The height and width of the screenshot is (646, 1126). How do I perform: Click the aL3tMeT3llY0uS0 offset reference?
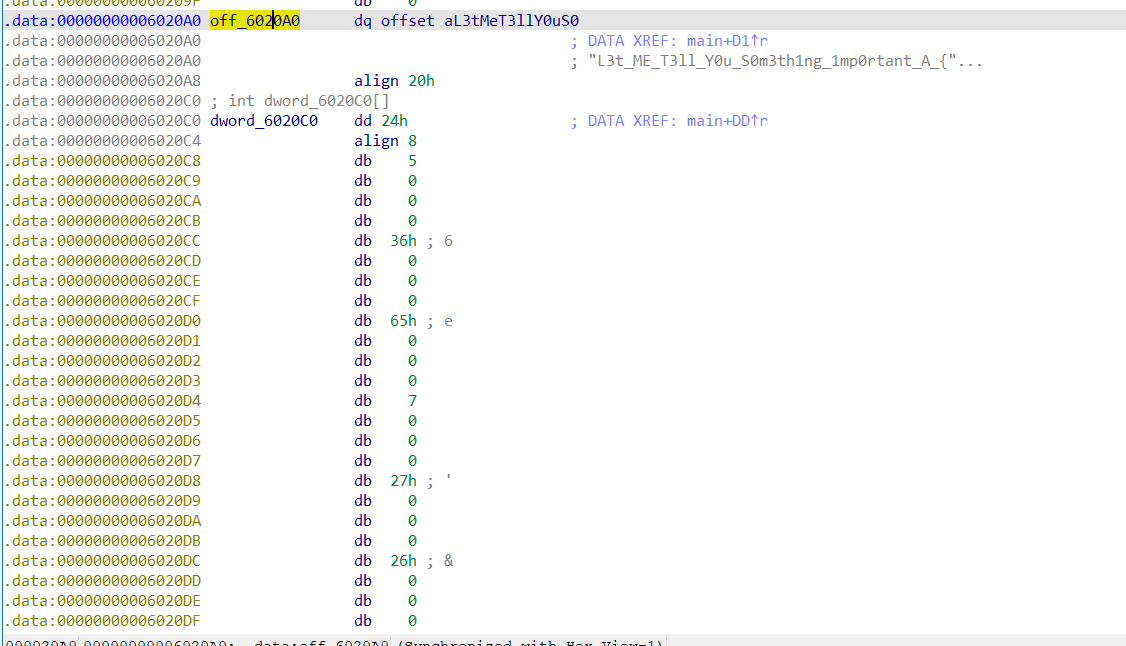click(x=511, y=21)
